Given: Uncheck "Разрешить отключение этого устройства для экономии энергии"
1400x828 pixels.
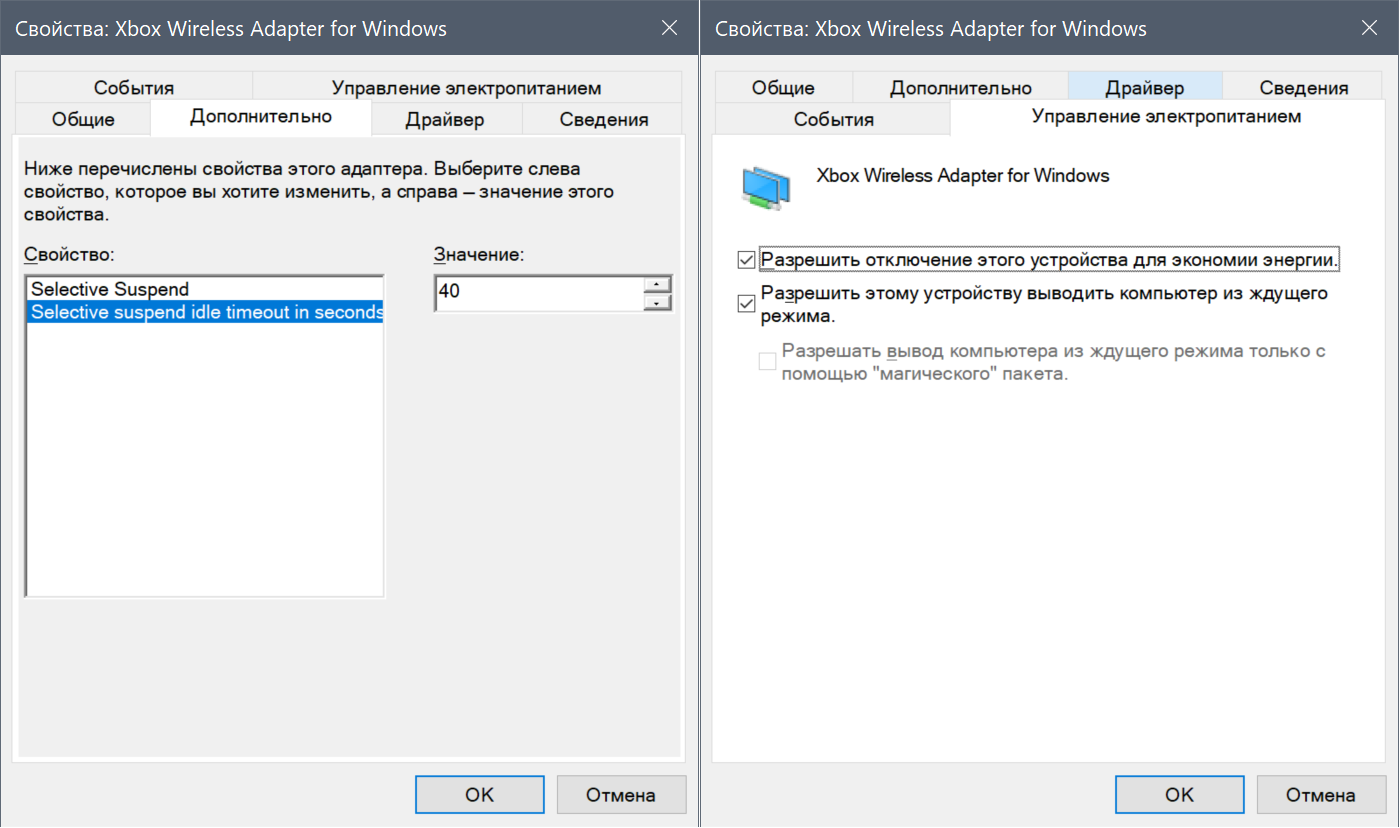Looking at the screenshot, I should [745, 260].
